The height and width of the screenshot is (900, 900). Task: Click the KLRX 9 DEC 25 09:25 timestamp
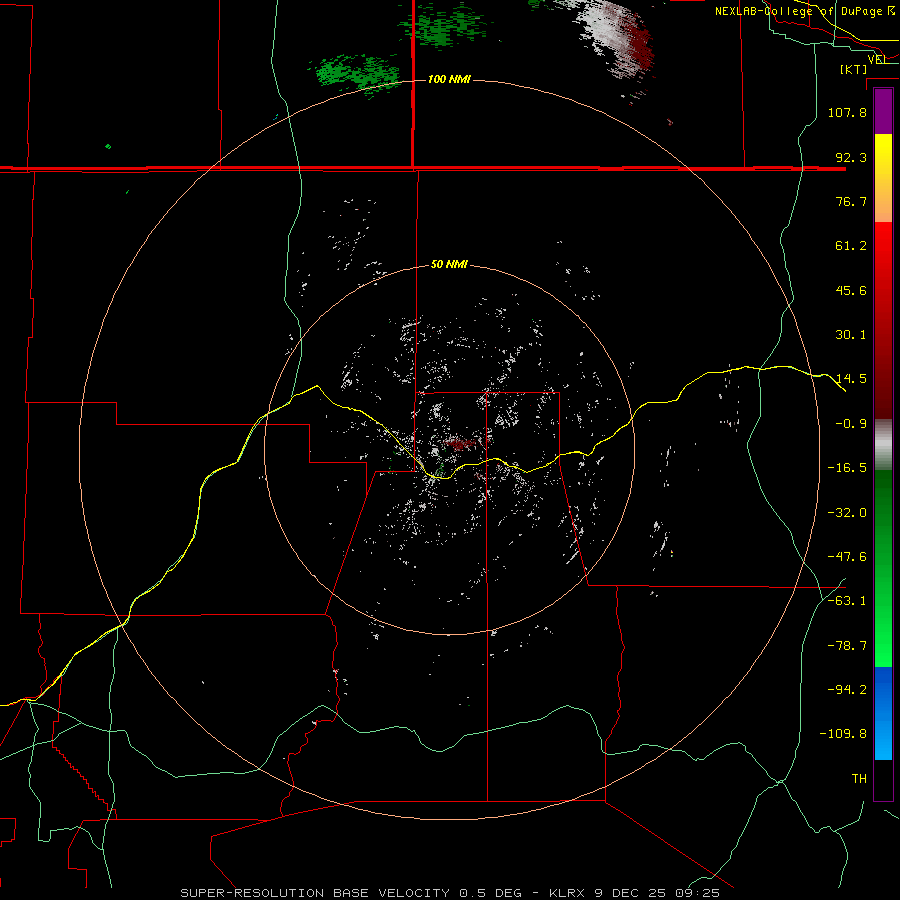634,893
